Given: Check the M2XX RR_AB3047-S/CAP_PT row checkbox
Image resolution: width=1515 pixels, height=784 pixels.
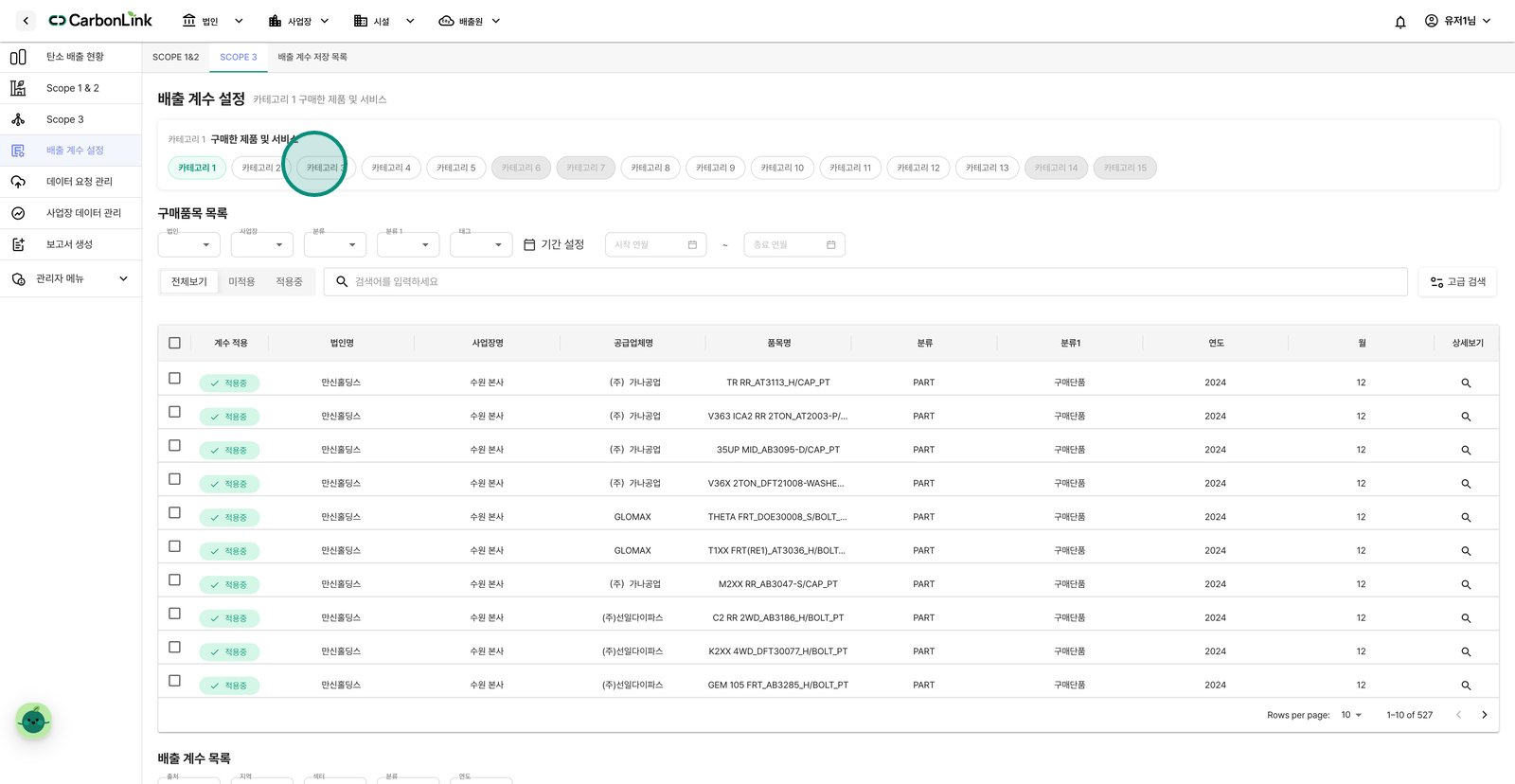Looking at the screenshot, I should pos(174,579).
